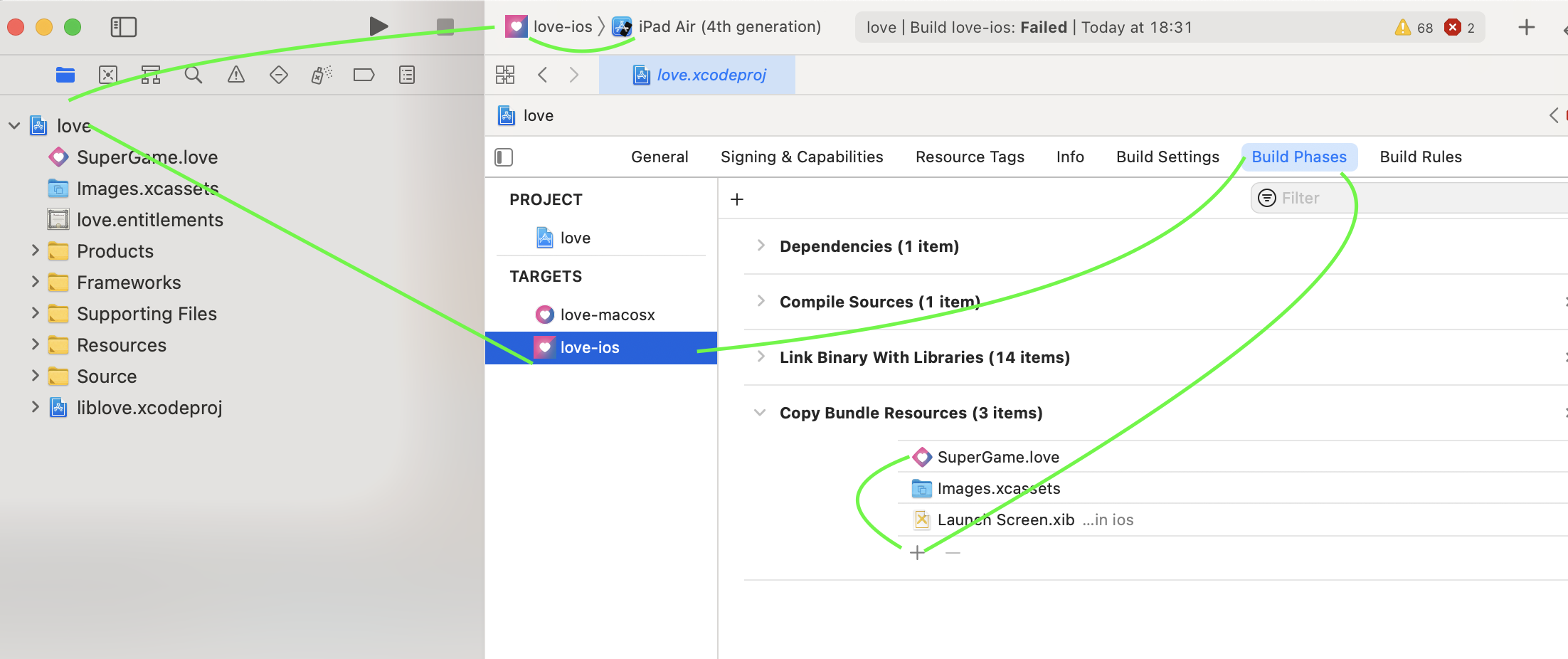Collapse Copy Bundle Resources
This screenshot has width=1568, height=659.
click(x=761, y=412)
